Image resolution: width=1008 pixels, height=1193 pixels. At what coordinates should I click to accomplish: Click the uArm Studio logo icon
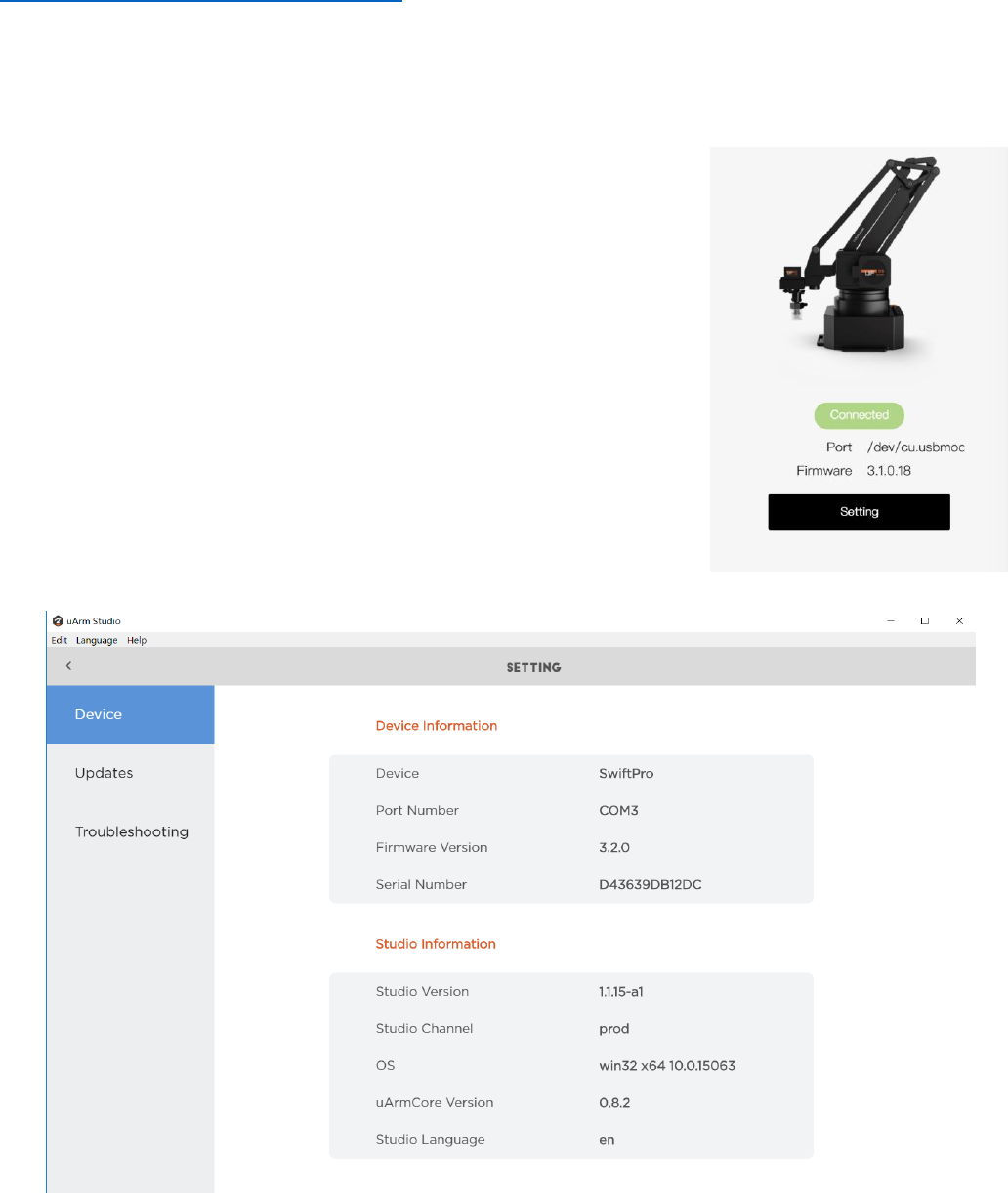[x=58, y=620]
